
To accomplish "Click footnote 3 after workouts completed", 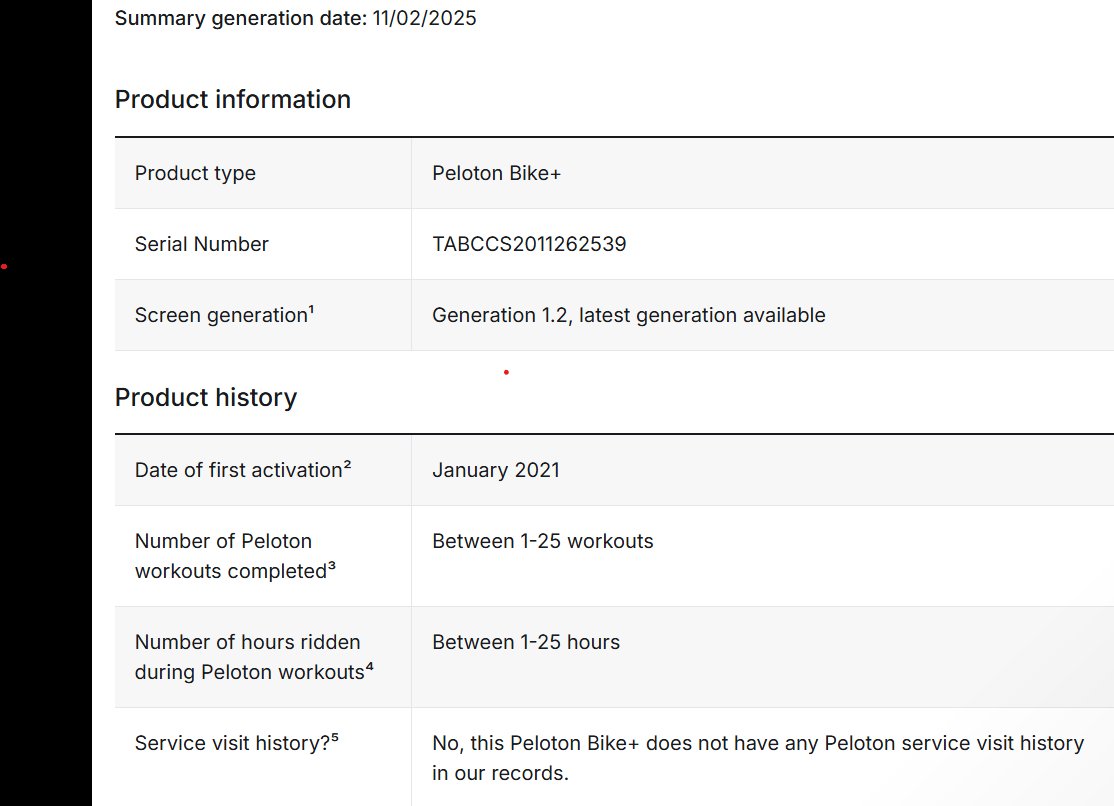I will (x=332, y=565).
